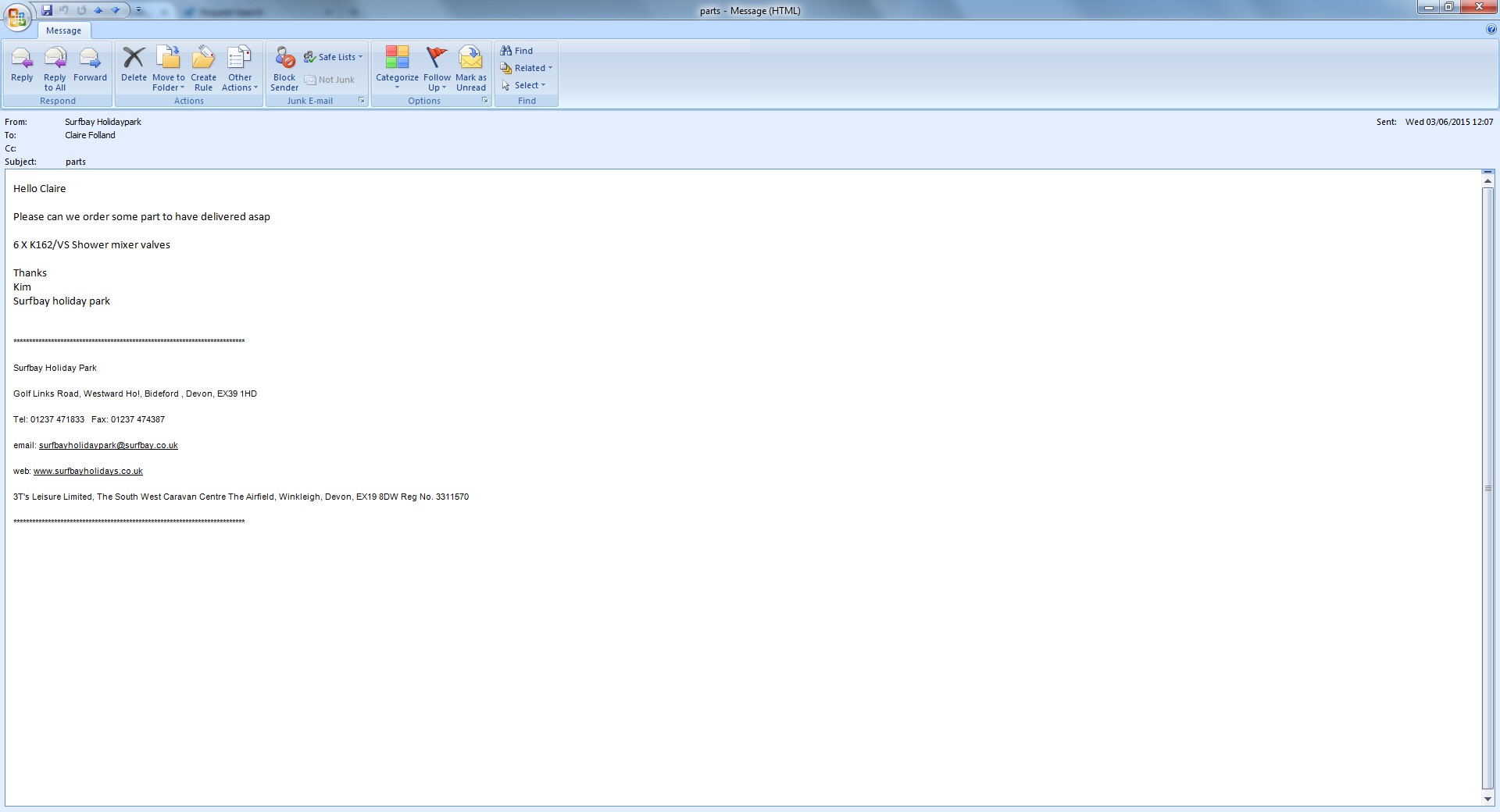Open the Move to Folder dropdown

169,69
